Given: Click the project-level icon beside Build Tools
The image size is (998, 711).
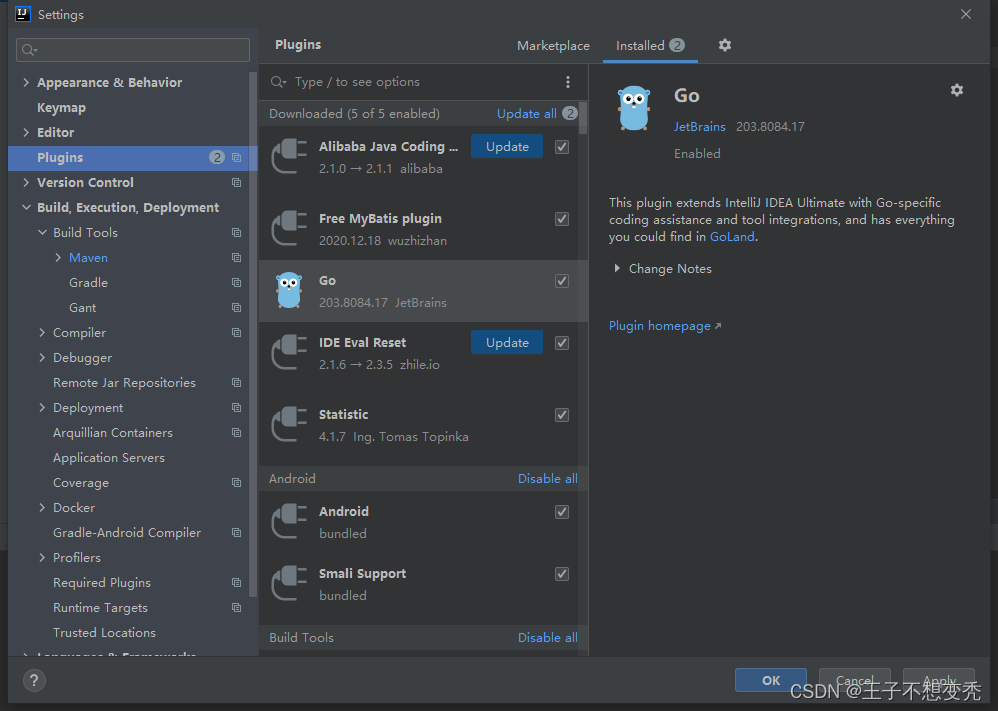Looking at the screenshot, I should pyautogui.click(x=237, y=233).
